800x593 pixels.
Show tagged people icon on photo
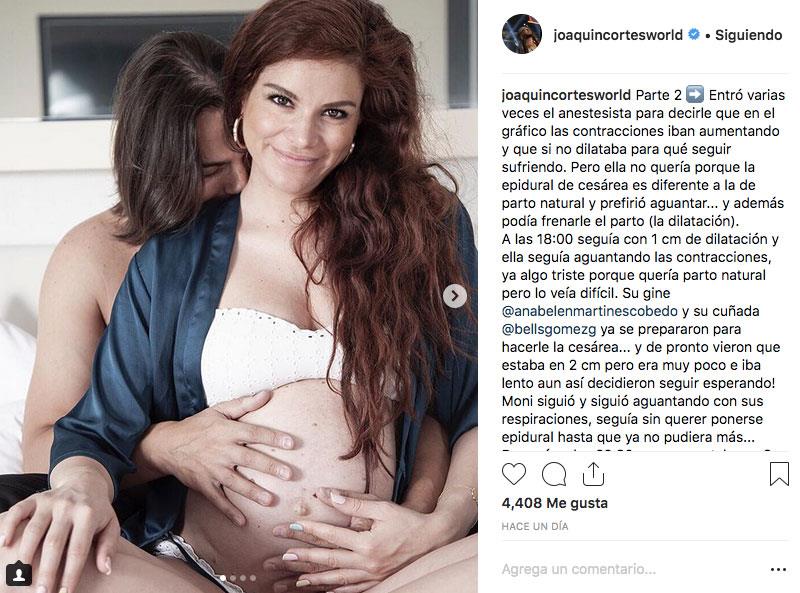[x=19, y=574]
